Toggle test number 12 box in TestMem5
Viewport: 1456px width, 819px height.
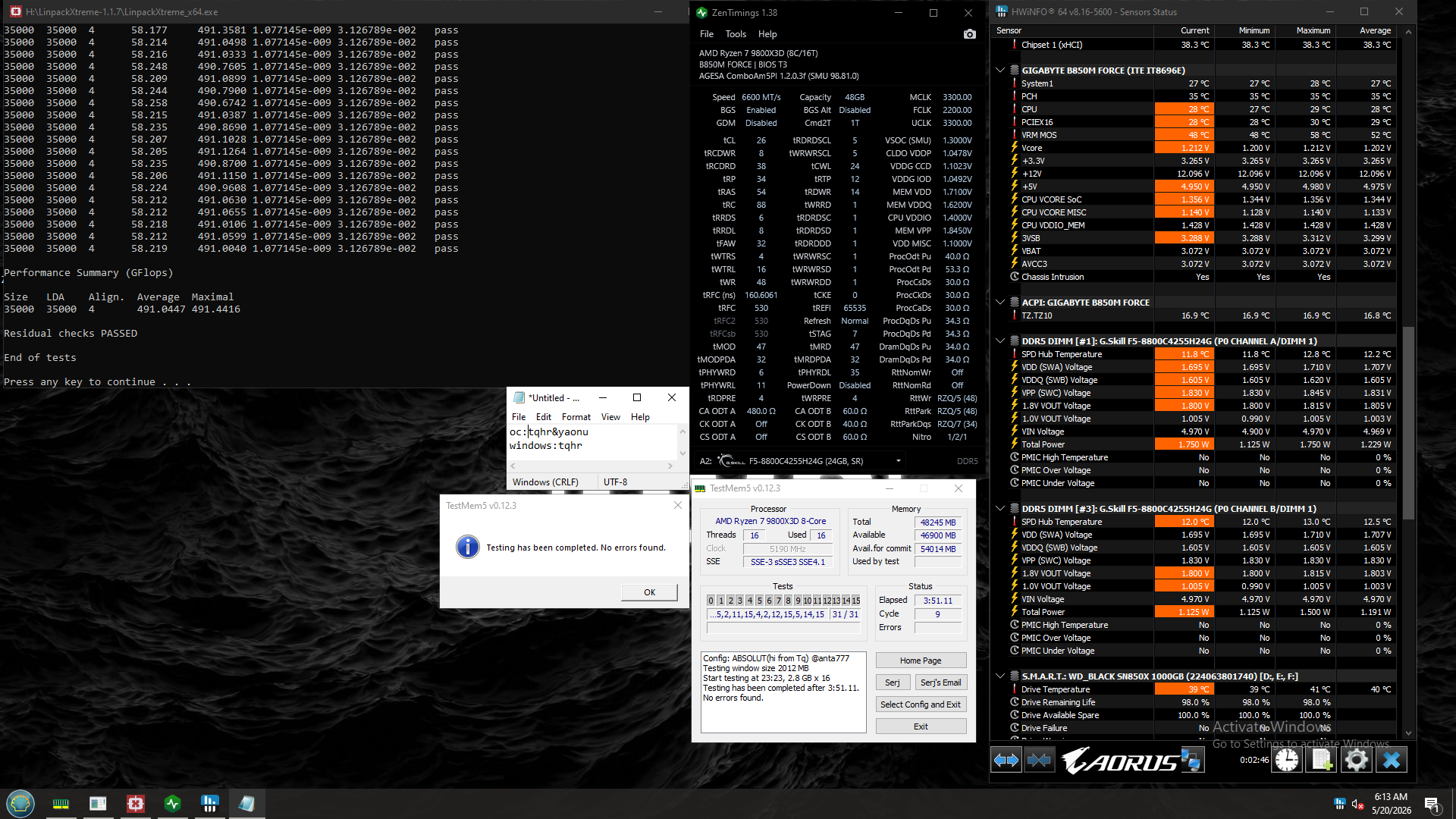pyautogui.click(x=827, y=601)
